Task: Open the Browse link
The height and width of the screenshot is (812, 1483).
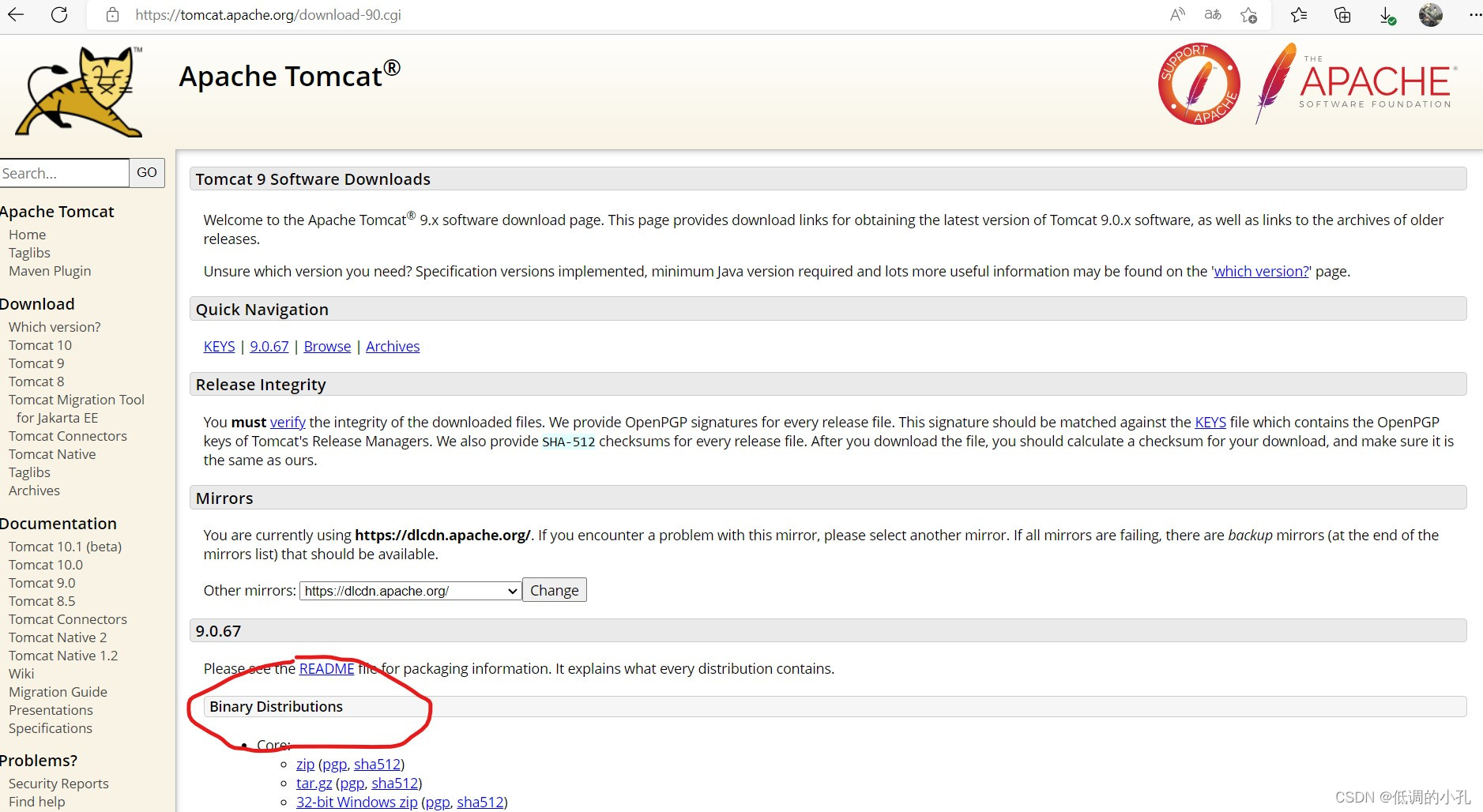Action: tap(327, 346)
